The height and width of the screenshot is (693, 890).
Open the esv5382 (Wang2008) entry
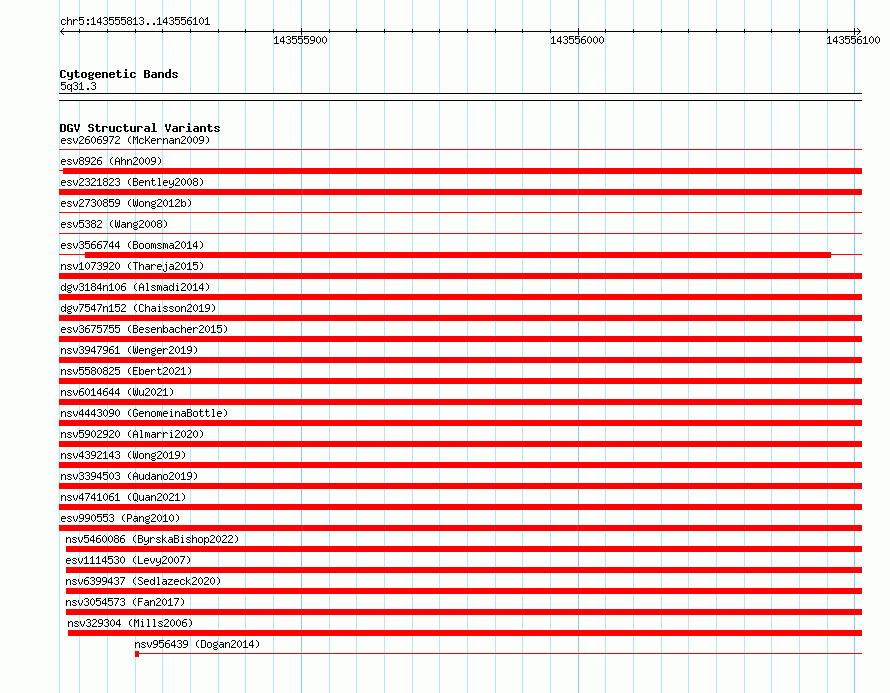point(114,224)
